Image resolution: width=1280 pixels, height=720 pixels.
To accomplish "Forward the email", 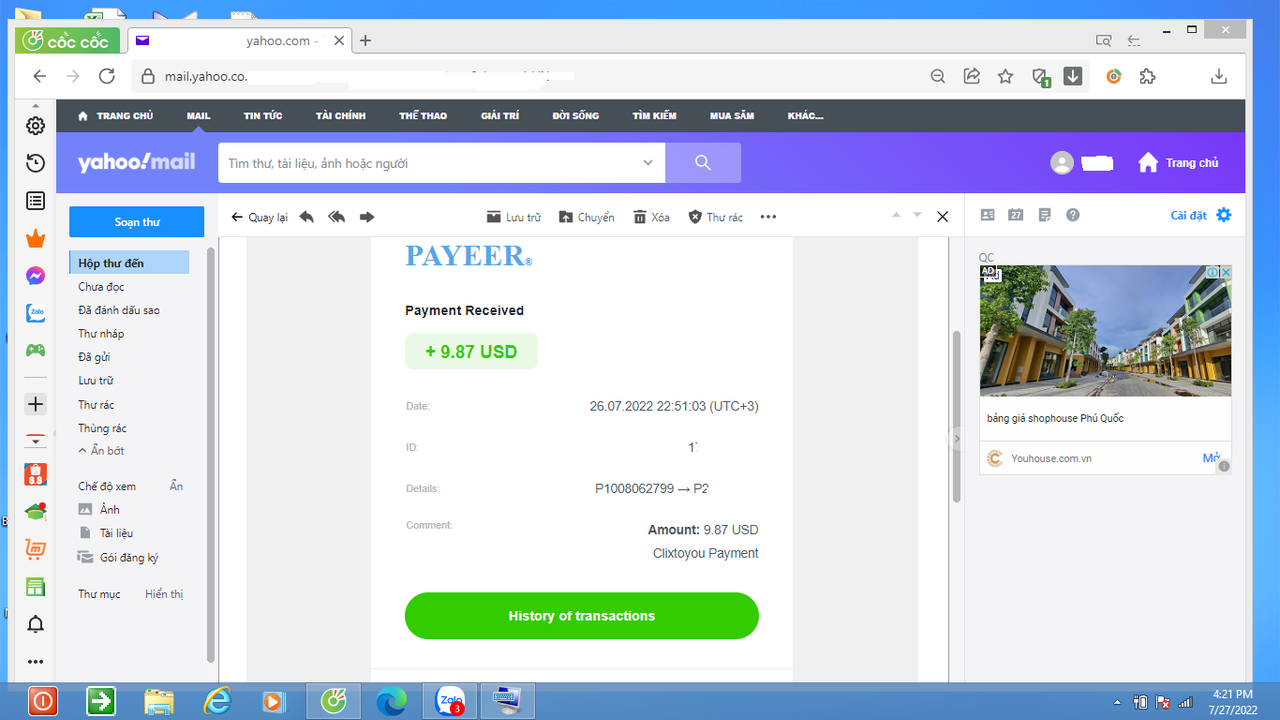I will [x=367, y=217].
